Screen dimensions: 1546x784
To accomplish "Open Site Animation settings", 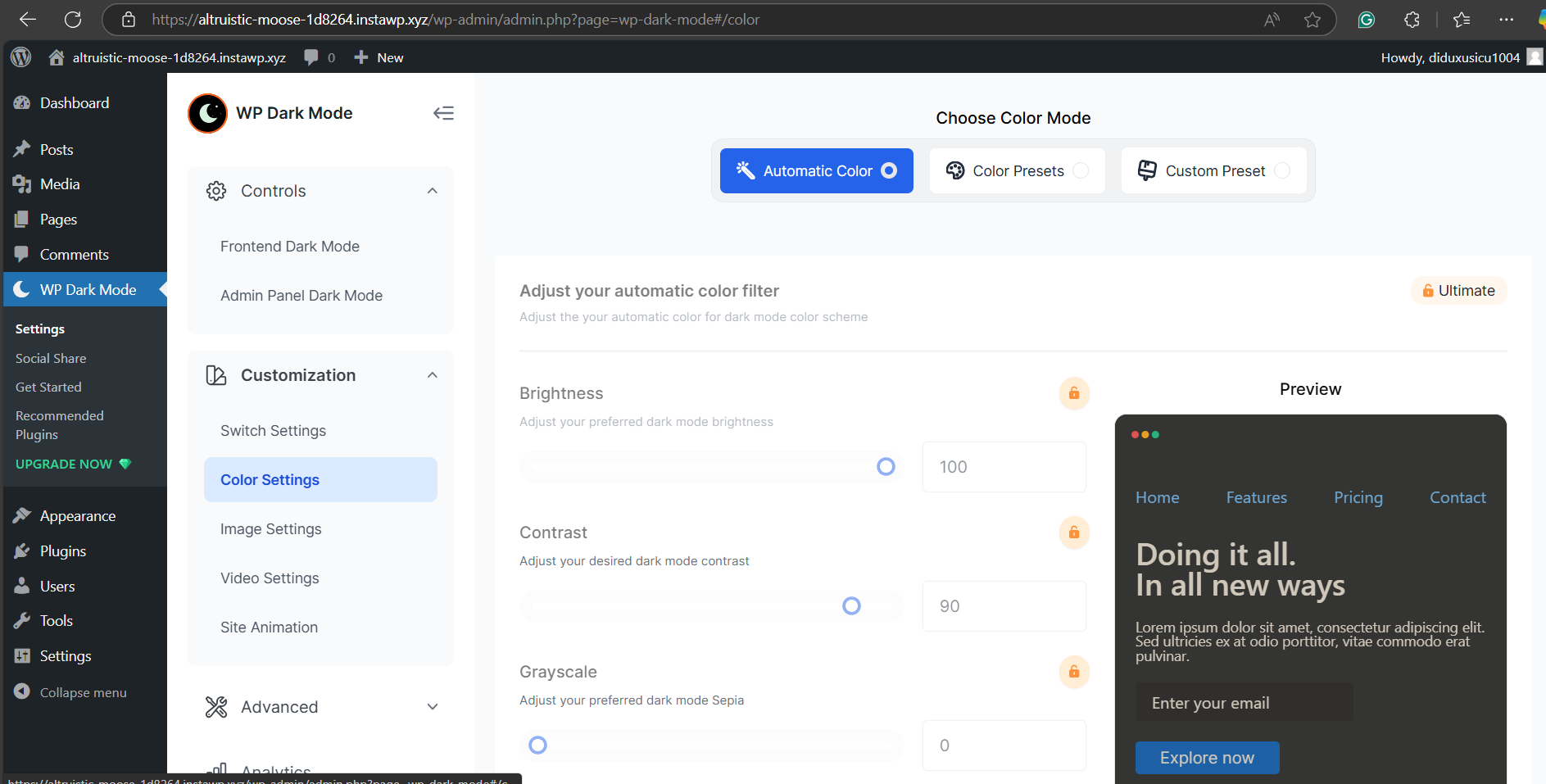I will (x=269, y=628).
